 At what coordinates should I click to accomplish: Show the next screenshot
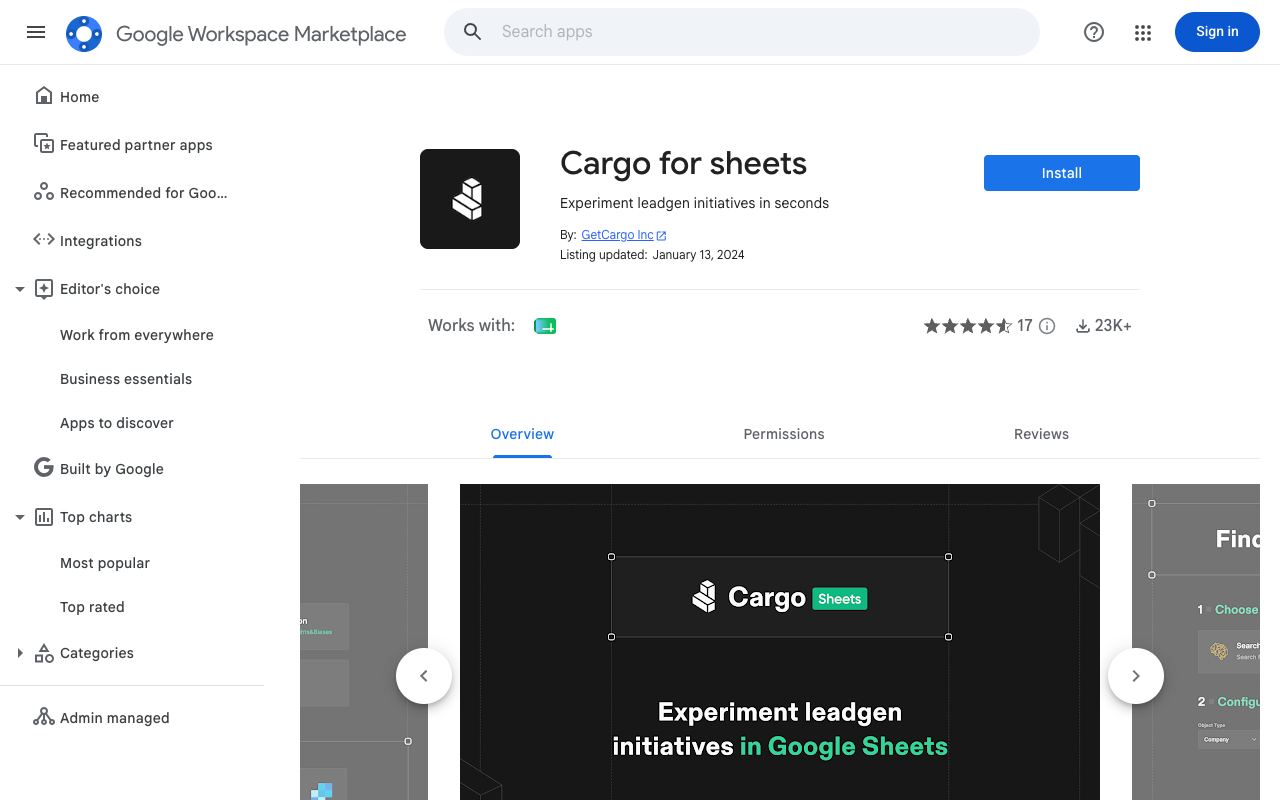pyautogui.click(x=1136, y=676)
